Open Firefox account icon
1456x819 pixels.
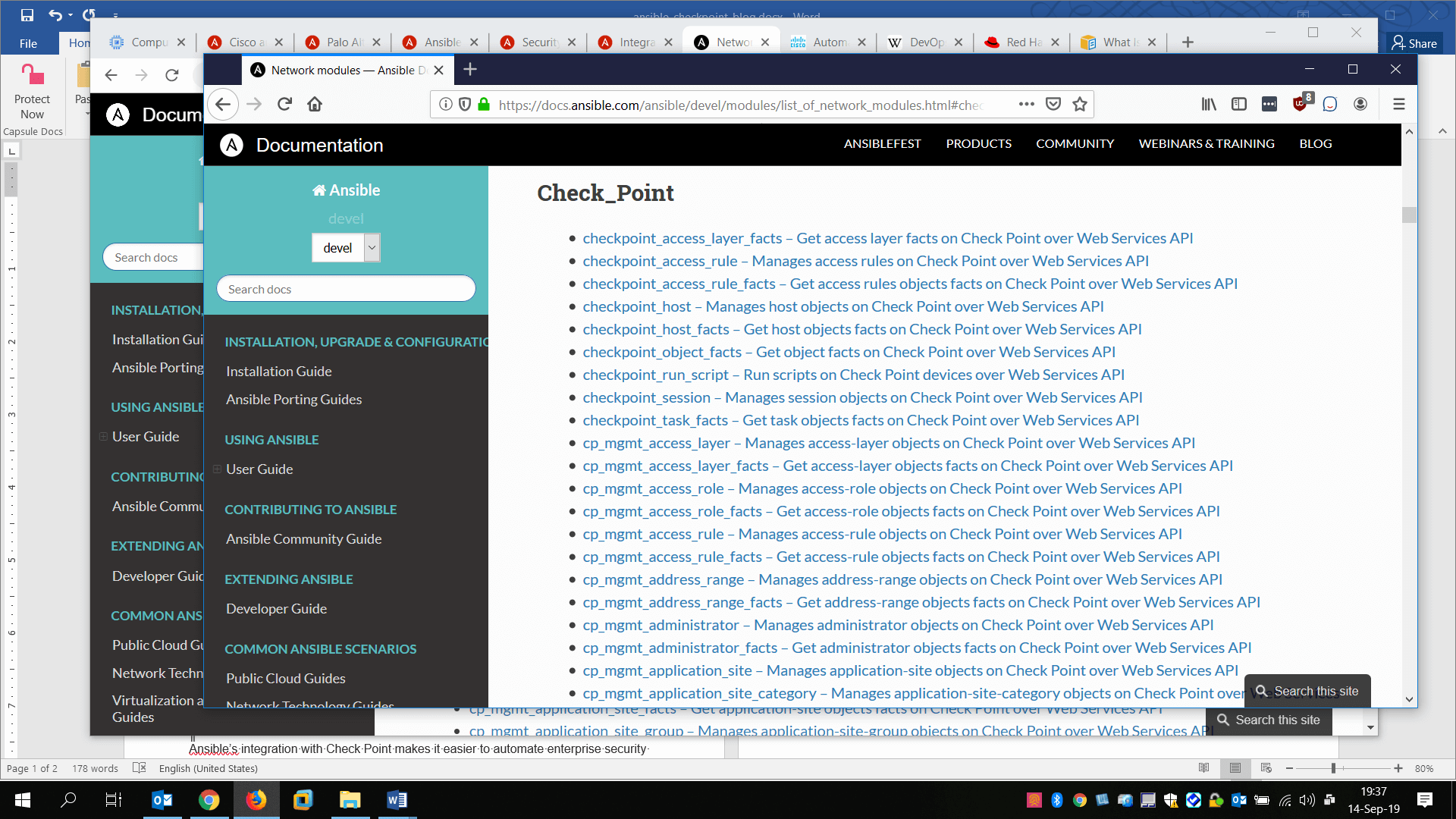click(1360, 105)
